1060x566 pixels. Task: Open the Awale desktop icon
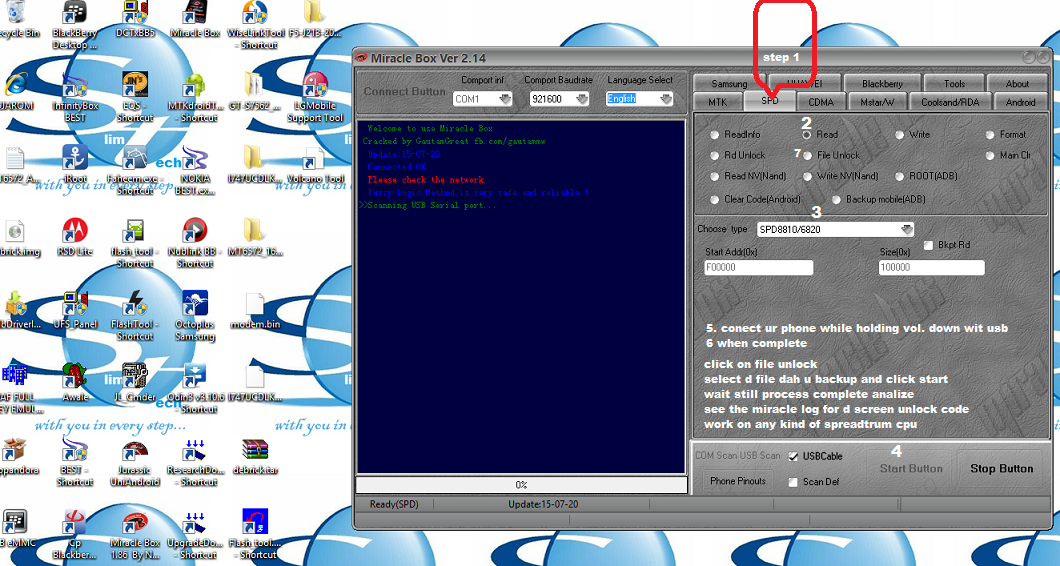pos(75,377)
